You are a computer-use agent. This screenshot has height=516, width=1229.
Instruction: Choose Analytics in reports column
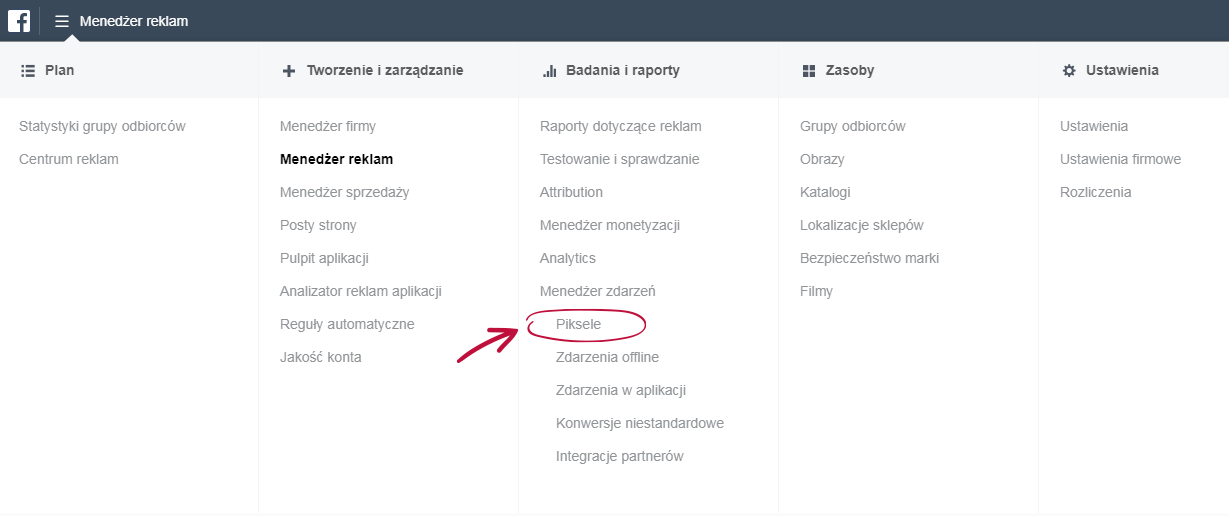coord(568,258)
